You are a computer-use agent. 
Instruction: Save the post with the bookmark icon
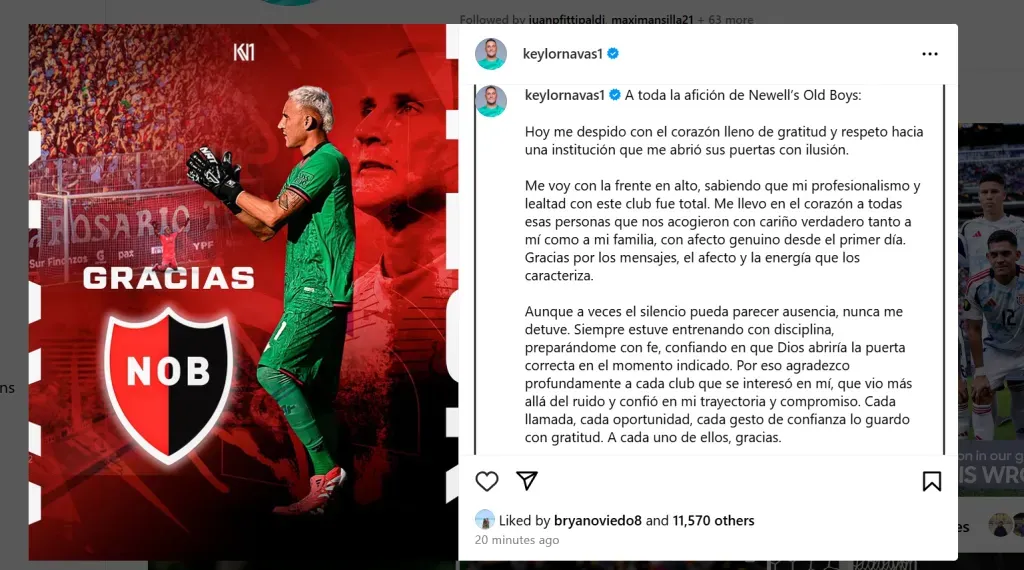pos(932,481)
